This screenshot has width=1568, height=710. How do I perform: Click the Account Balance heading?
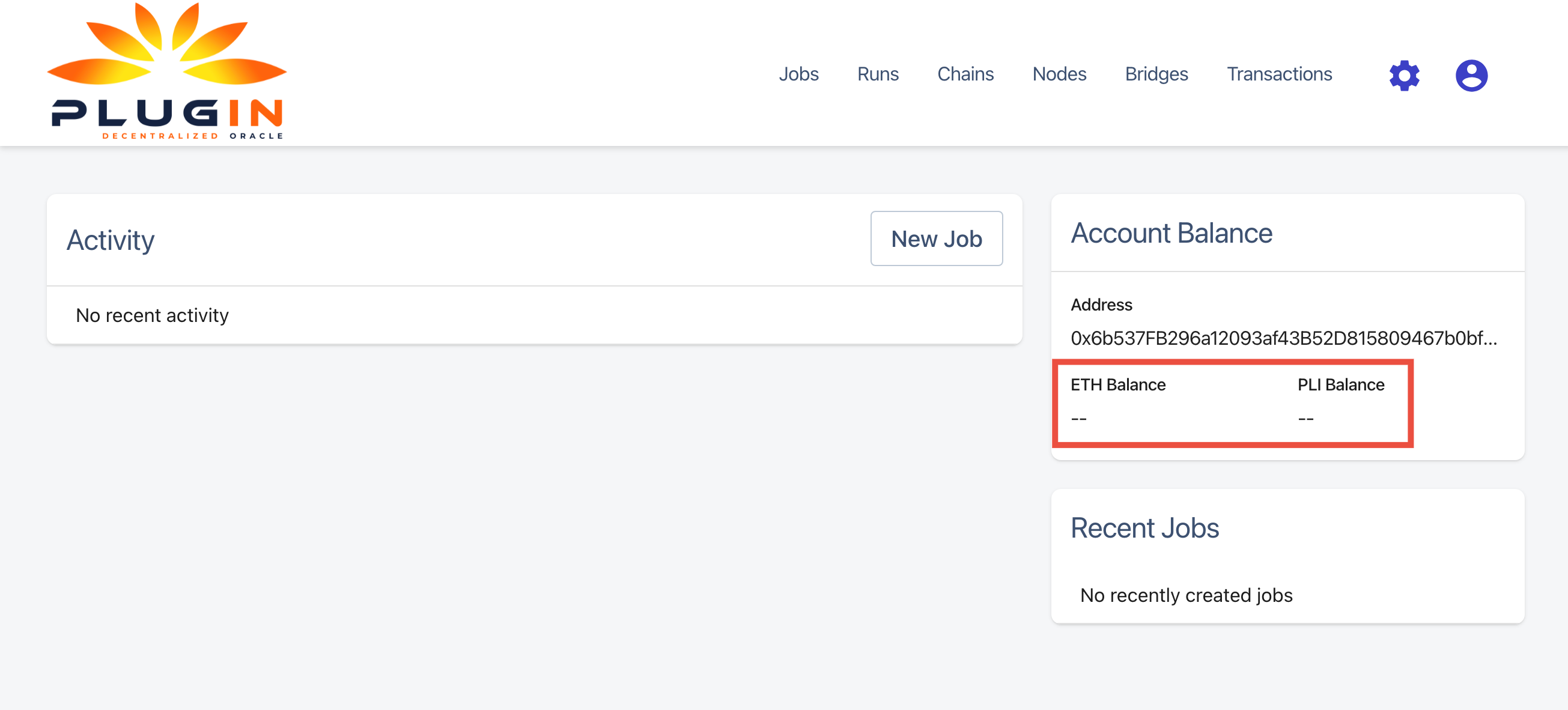tap(1171, 232)
